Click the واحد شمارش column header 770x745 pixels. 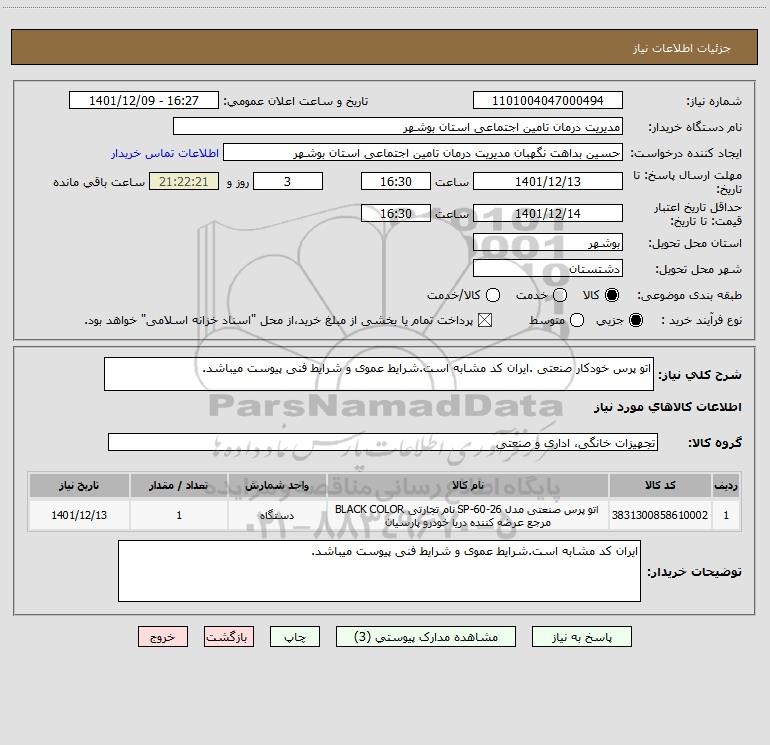[277, 485]
